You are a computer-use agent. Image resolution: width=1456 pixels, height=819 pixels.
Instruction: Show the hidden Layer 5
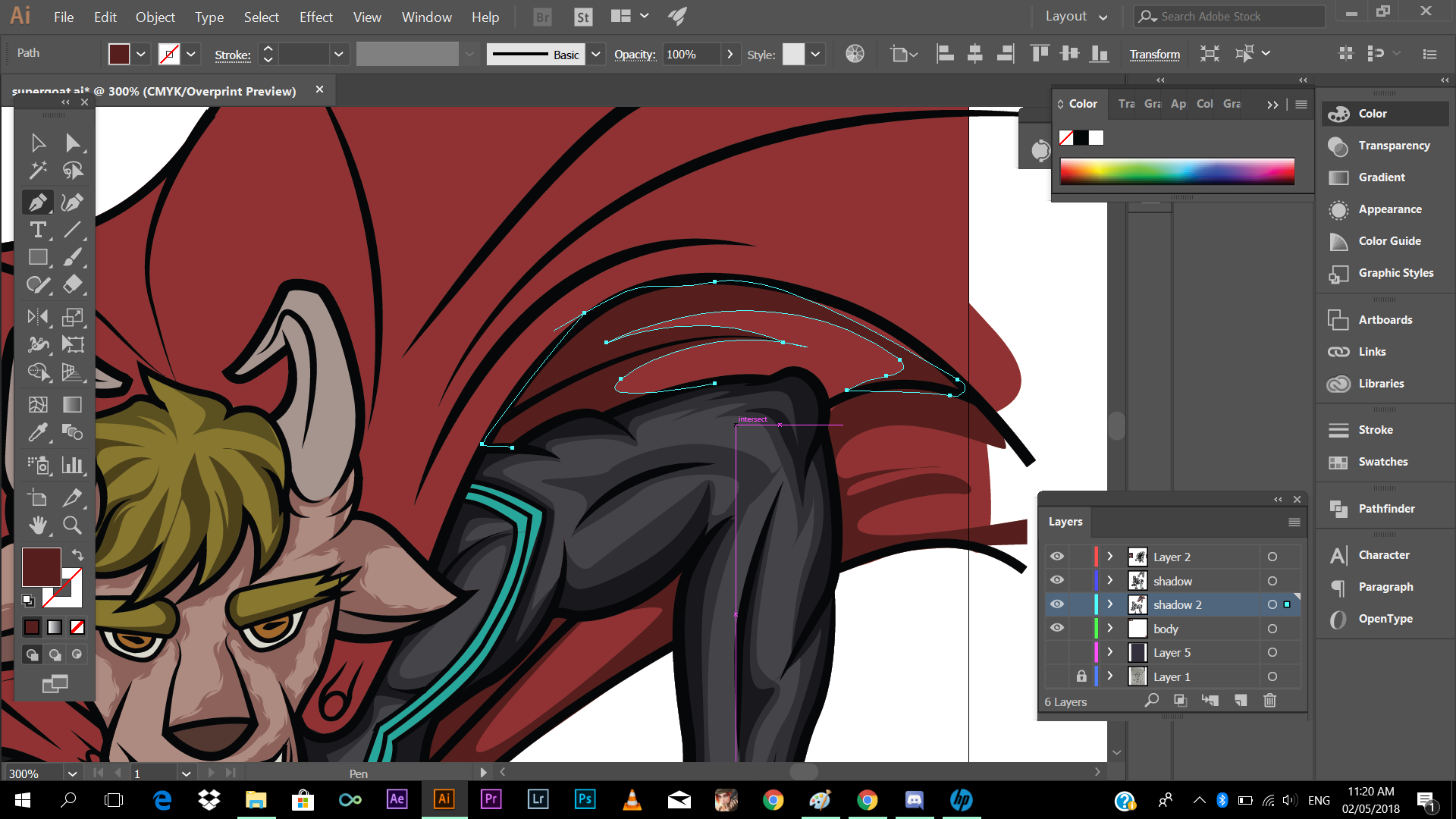click(x=1056, y=652)
